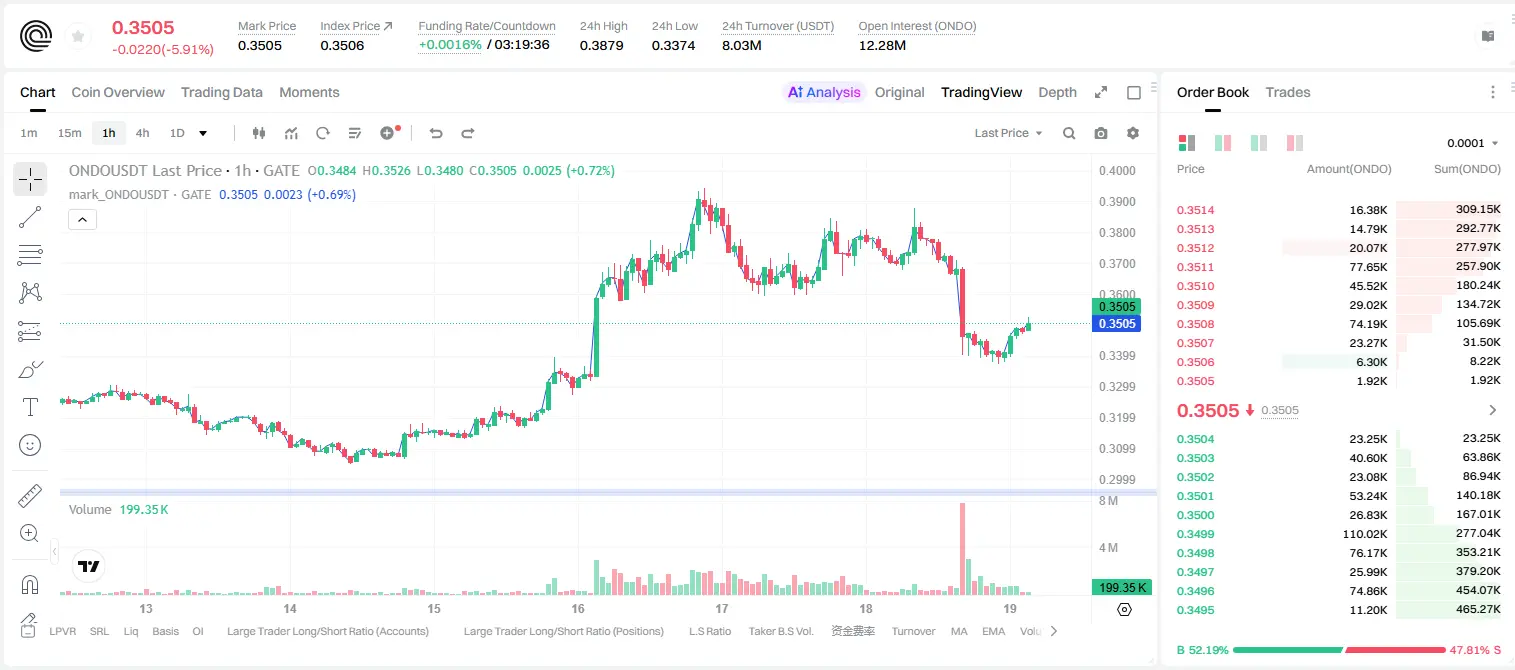Select the text annotation tool

coord(30,407)
